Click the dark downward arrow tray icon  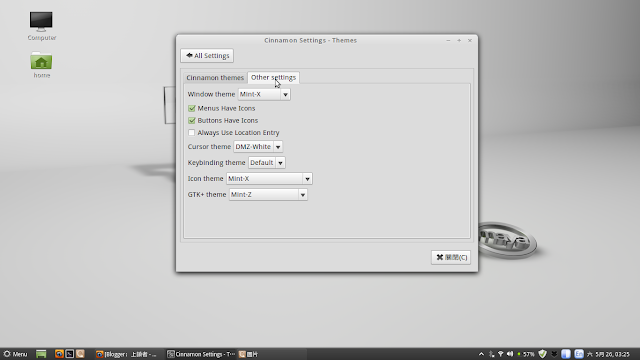(x=554, y=354)
